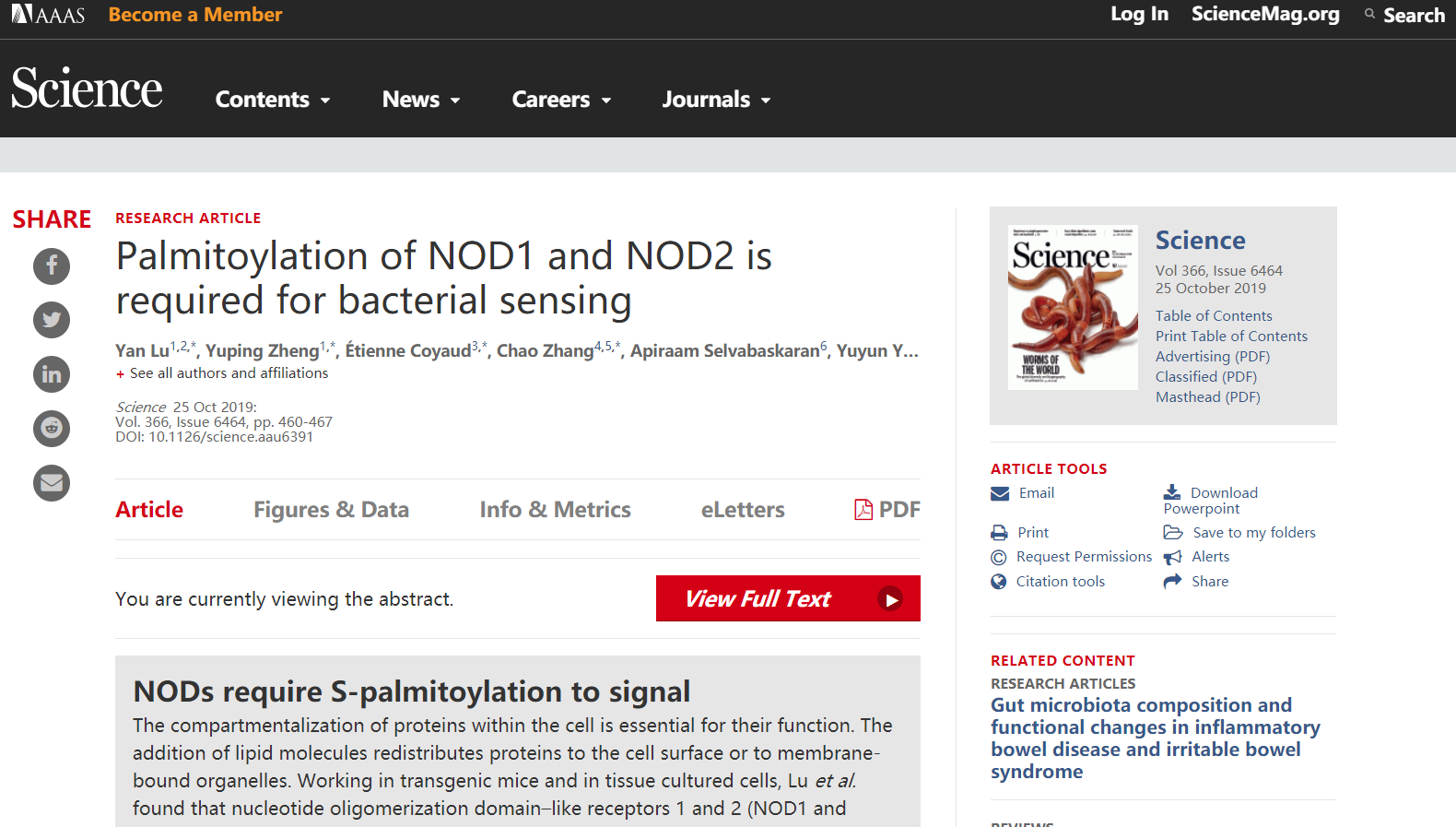This screenshot has height=827, width=1456.
Task: Open the News dropdown menu
Action: (x=421, y=100)
